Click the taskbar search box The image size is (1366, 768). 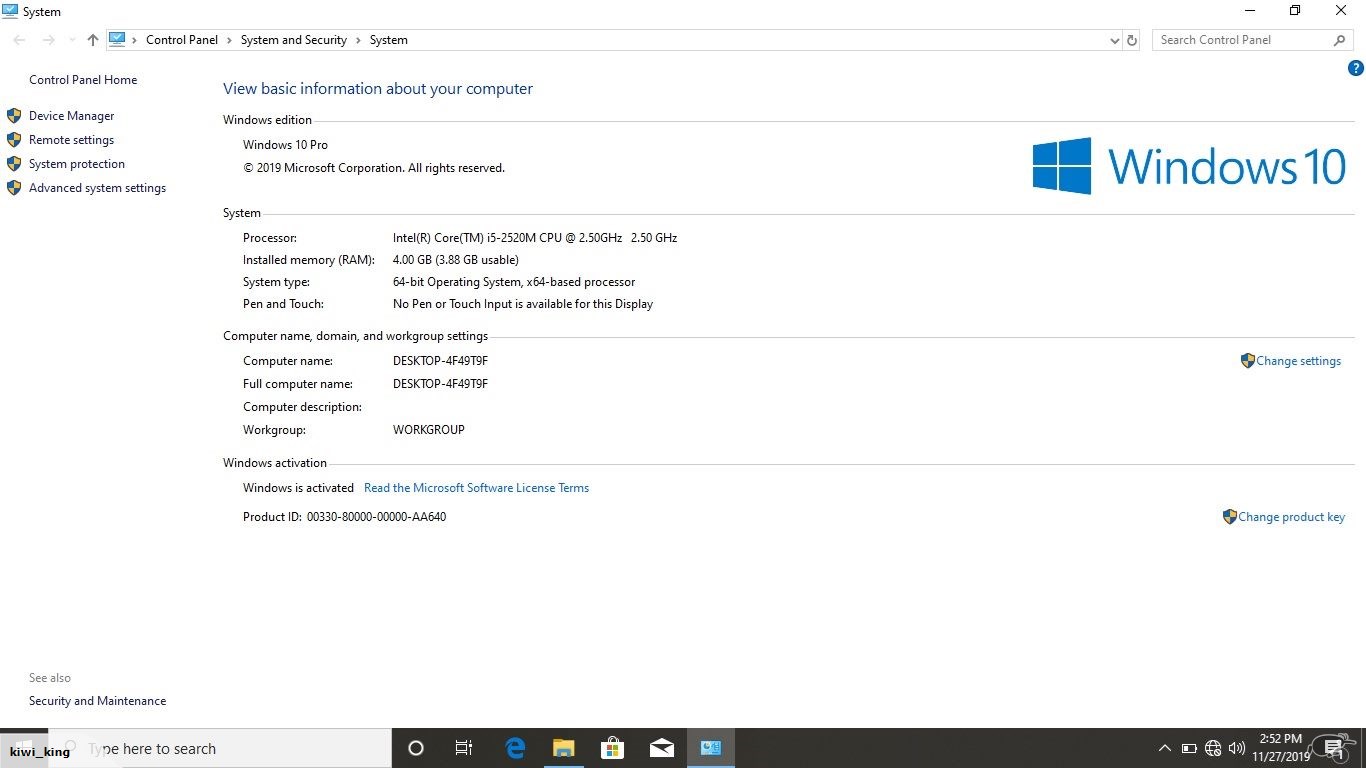click(x=220, y=748)
